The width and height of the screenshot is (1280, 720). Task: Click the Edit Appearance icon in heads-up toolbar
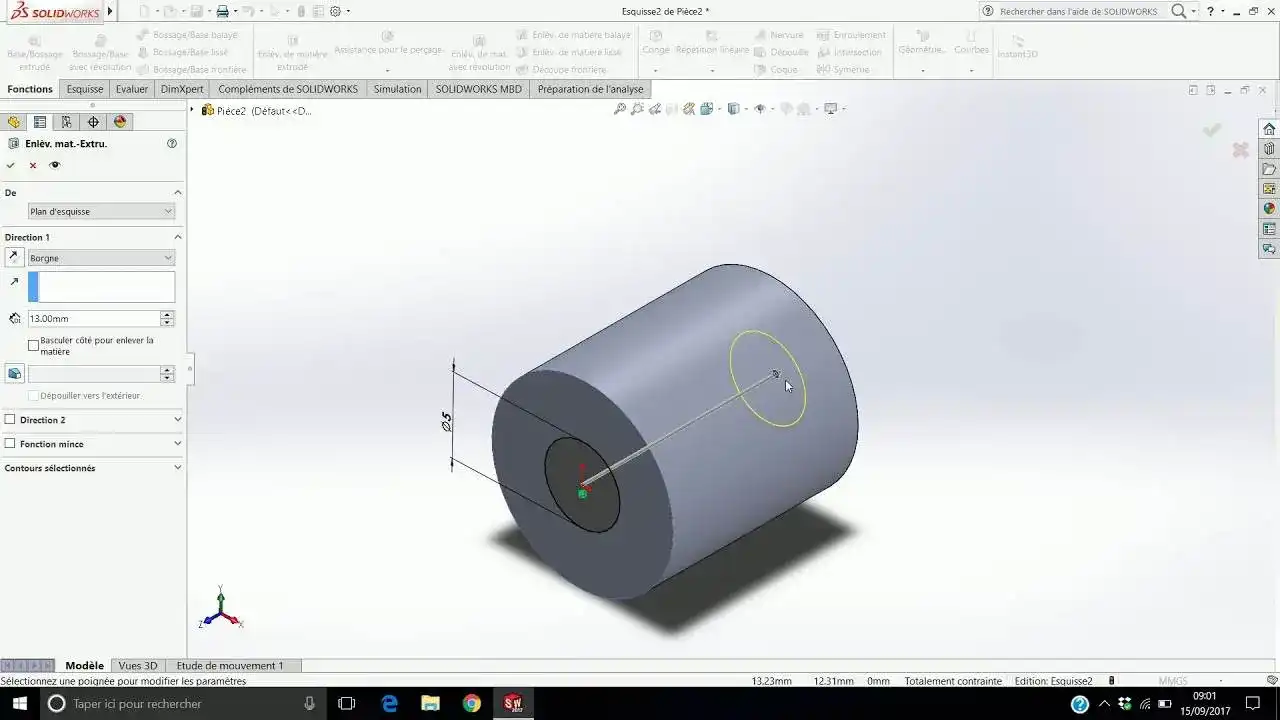tap(785, 108)
